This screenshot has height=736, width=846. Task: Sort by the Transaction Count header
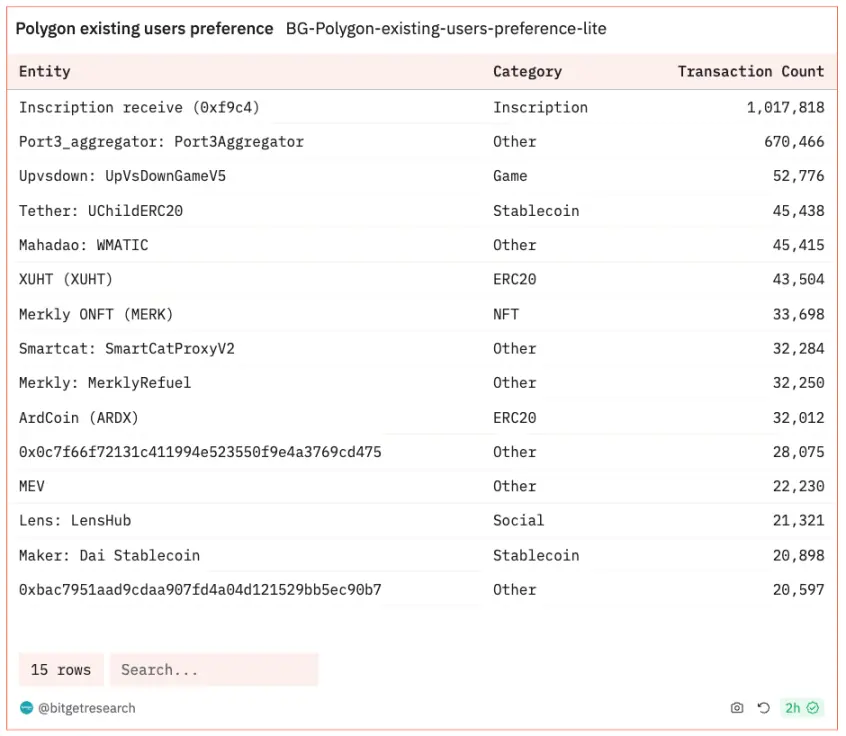pos(750,72)
